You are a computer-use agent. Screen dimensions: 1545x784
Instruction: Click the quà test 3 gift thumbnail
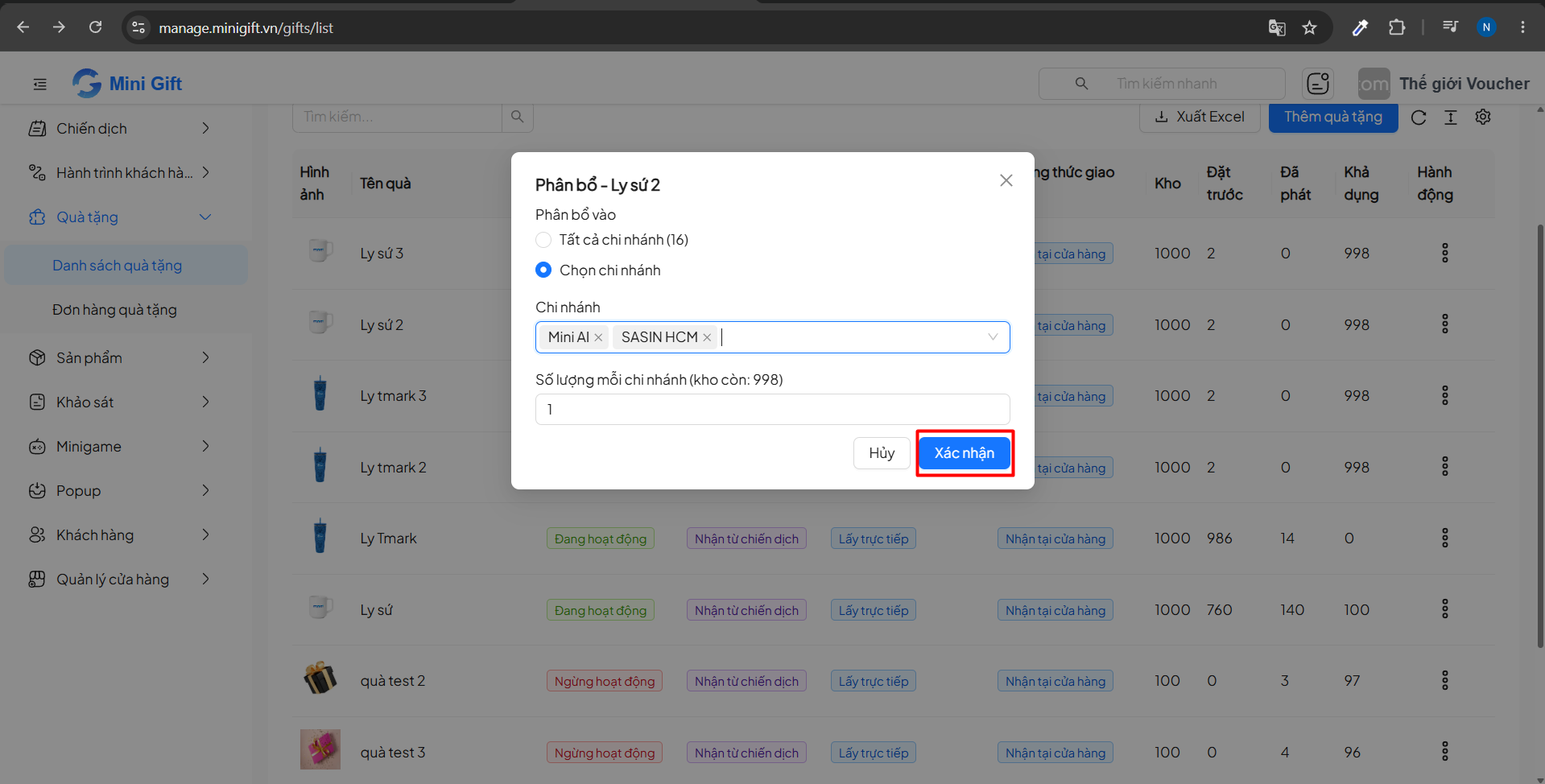[320, 749]
